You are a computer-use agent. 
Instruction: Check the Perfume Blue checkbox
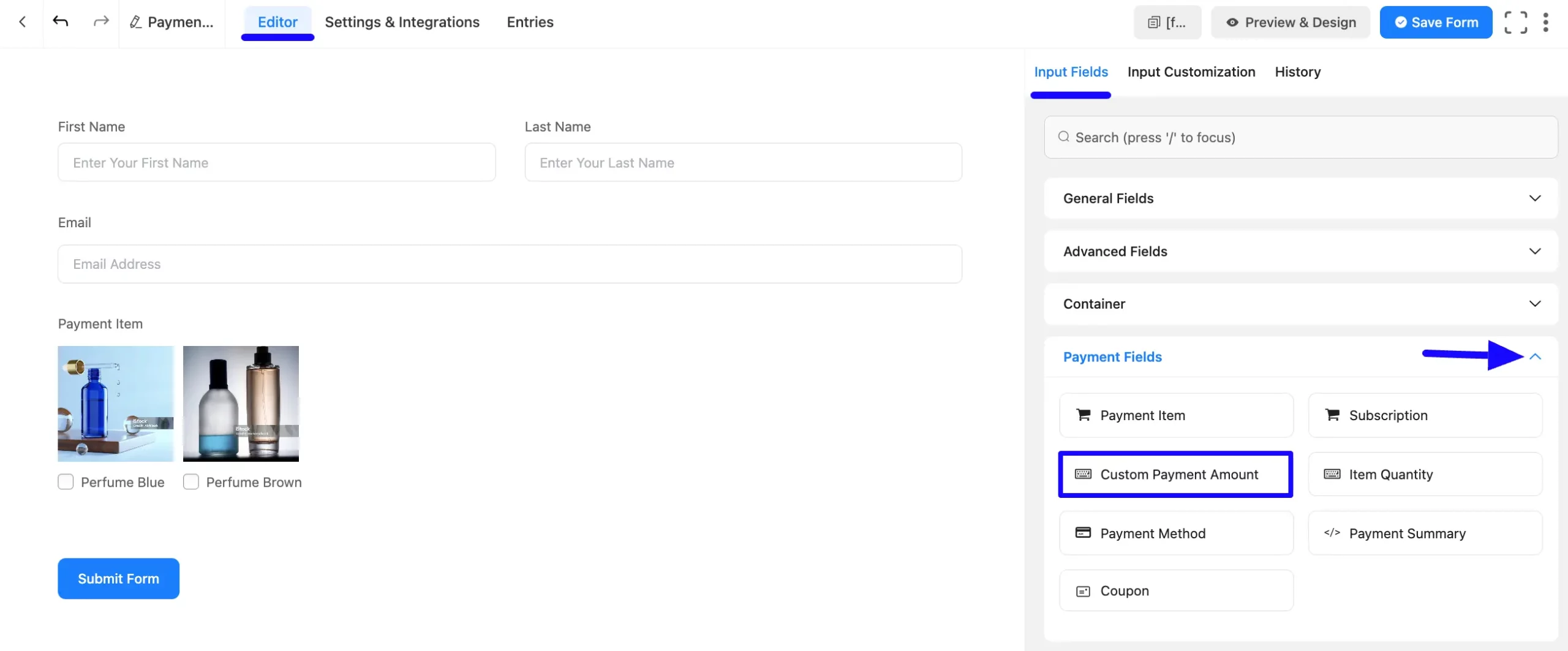[65, 481]
